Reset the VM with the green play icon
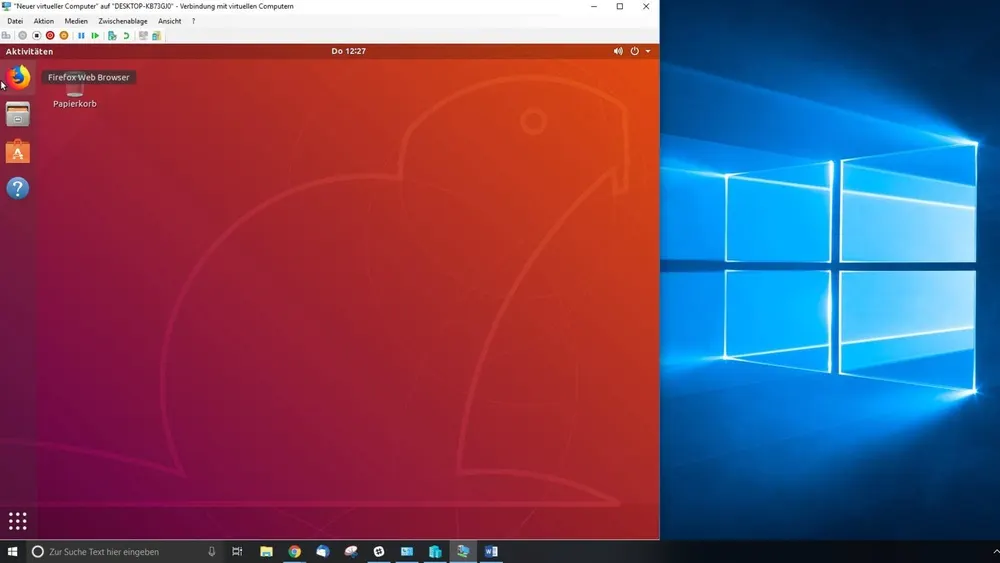This screenshot has height=563, width=1000. (95, 36)
